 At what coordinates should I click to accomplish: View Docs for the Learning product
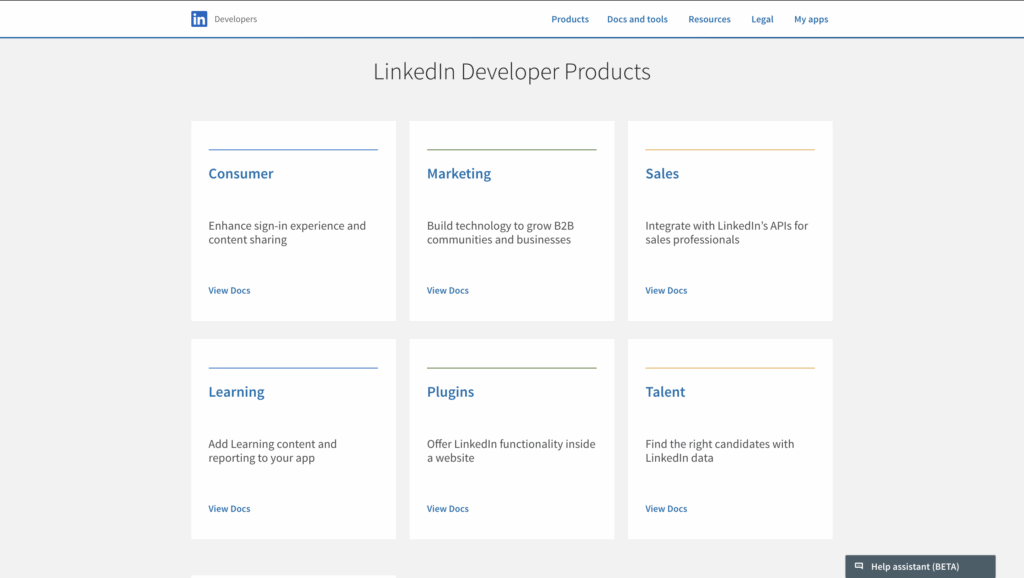click(x=229, y=508)
